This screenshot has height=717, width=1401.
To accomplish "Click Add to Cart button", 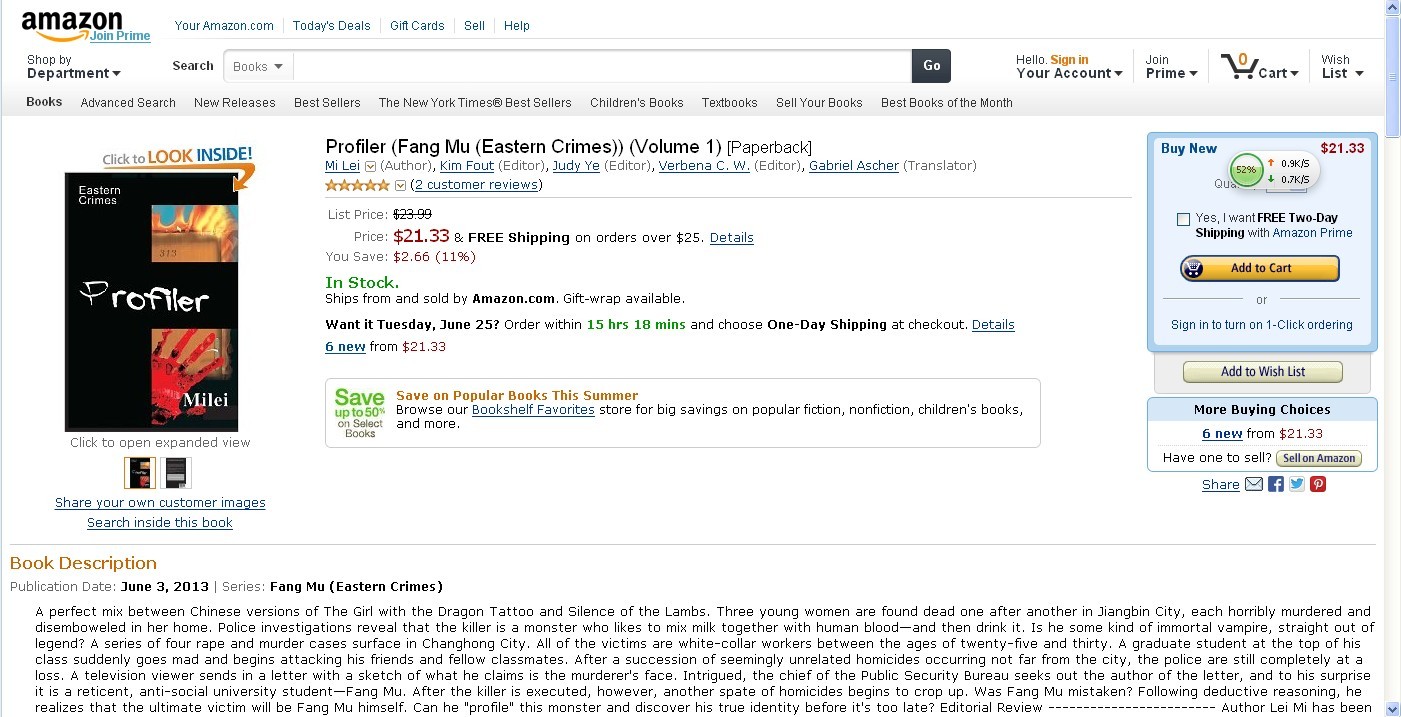I will (1260, 268).
